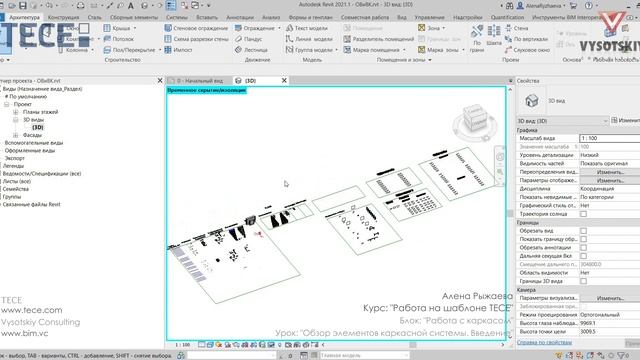Click the Help question mark icon in title bar
Viewport: 640px width, 360px height.
pos(589,6)
